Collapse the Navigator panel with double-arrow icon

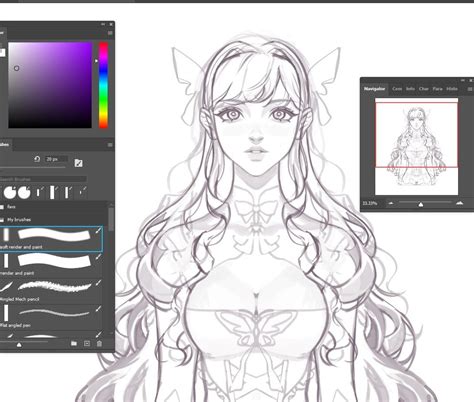(x=463, y=80)
